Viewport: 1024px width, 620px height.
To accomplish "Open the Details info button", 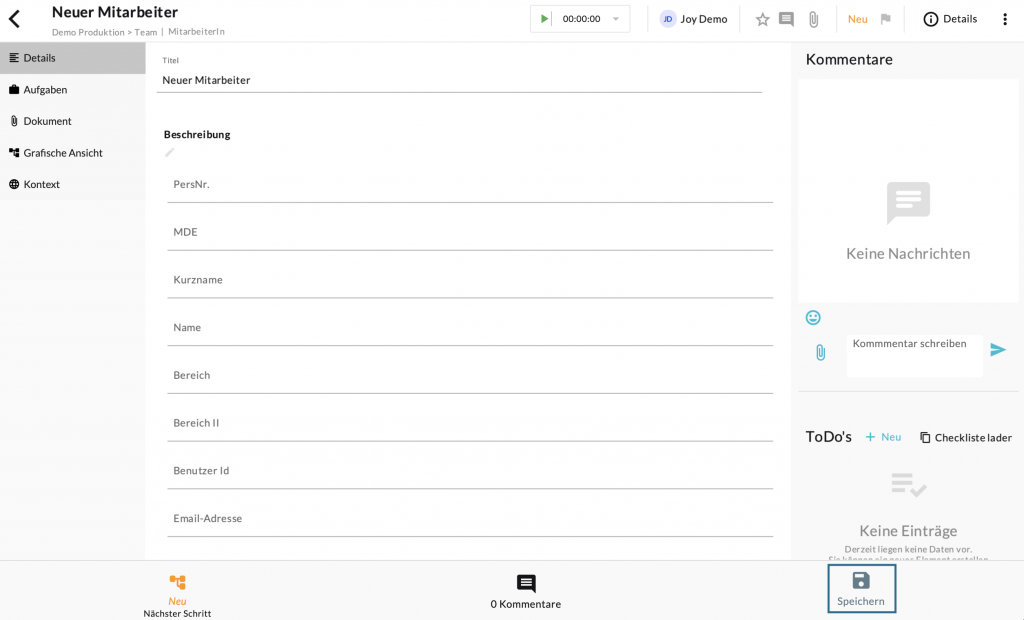I will 949,19.
